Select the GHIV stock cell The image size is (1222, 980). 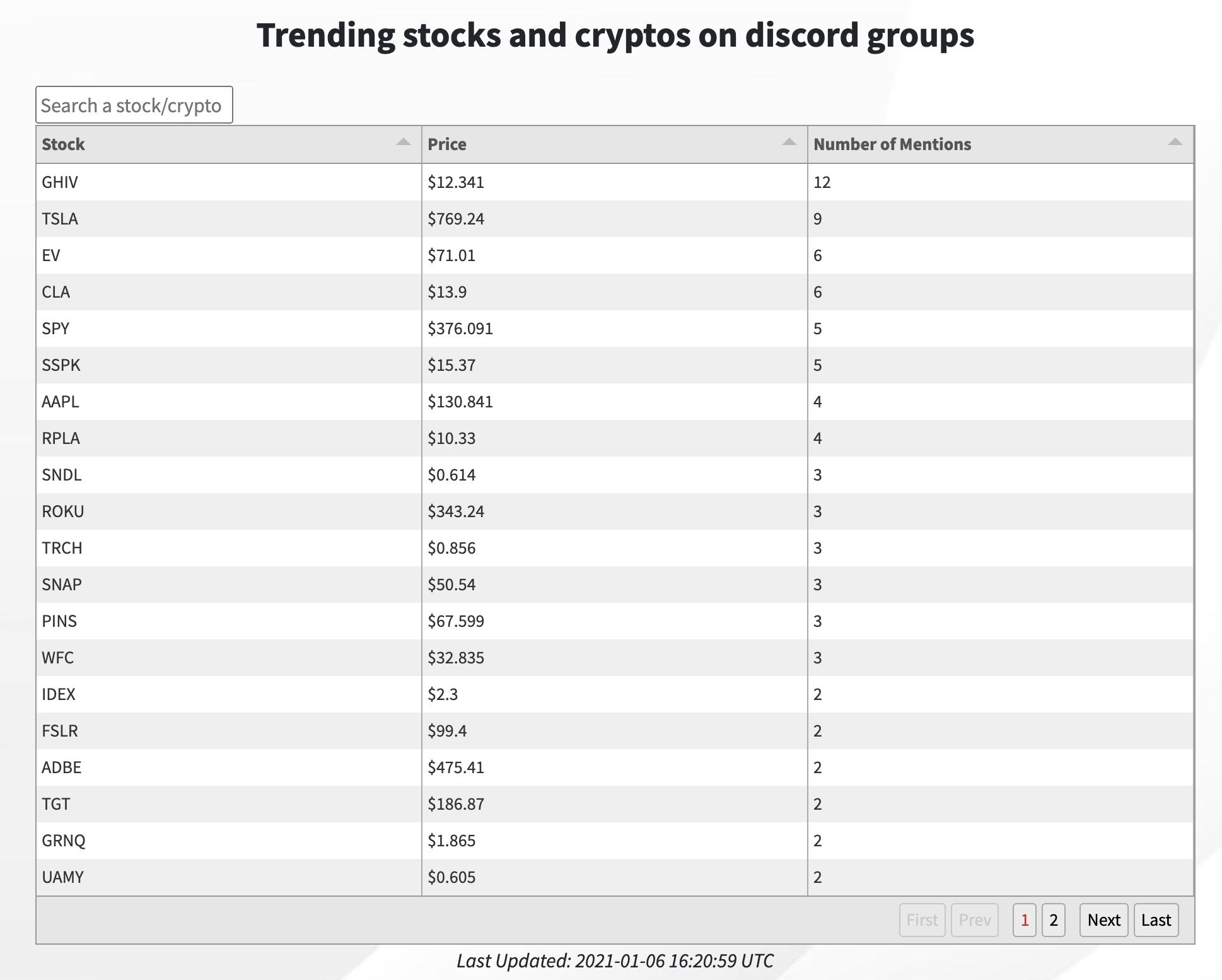pos(229,182)
